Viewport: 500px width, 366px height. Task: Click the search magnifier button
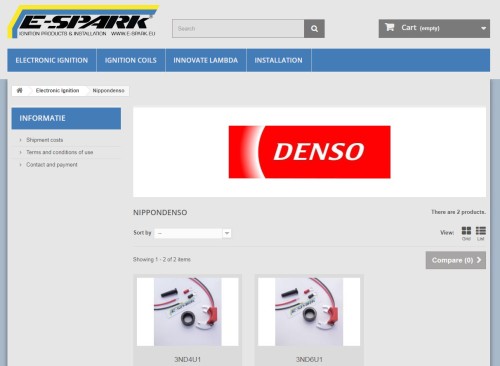[314, 29]
